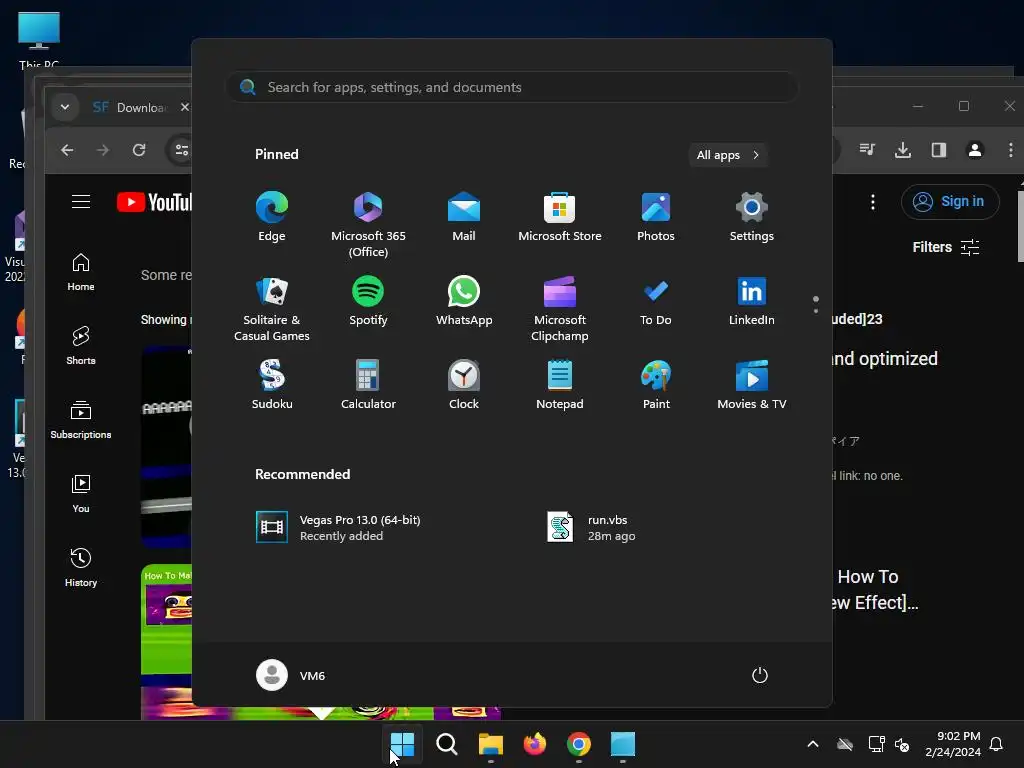Viewport: 1024px width, 768px height.
Task: Open YouTube History in sidebar
Action: click(x=81, y=567)
